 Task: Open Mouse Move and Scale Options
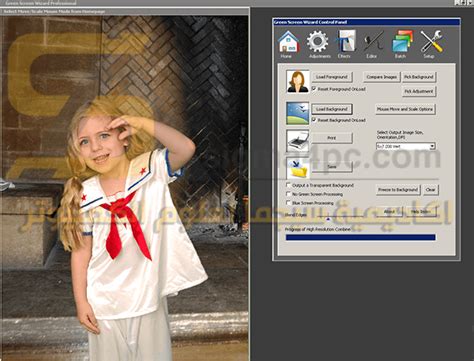coord(405,109)
